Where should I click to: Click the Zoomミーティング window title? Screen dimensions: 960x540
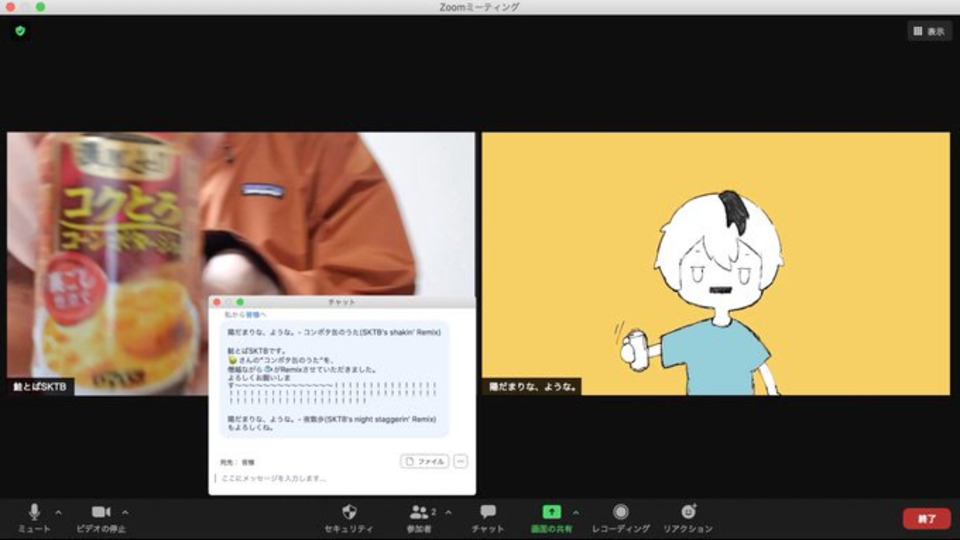479,7
